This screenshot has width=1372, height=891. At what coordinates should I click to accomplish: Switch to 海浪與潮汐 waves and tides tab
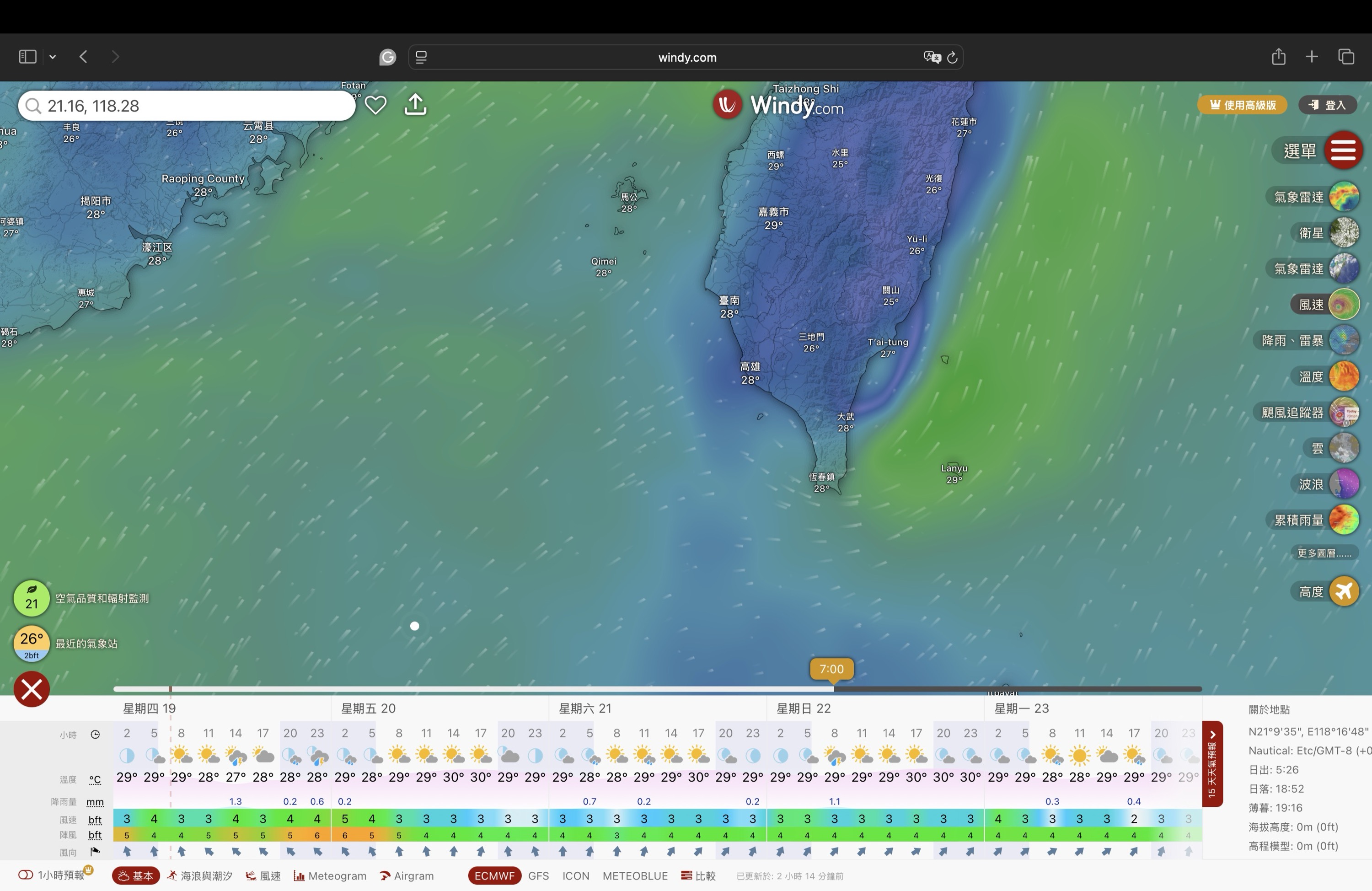point(199,875)
